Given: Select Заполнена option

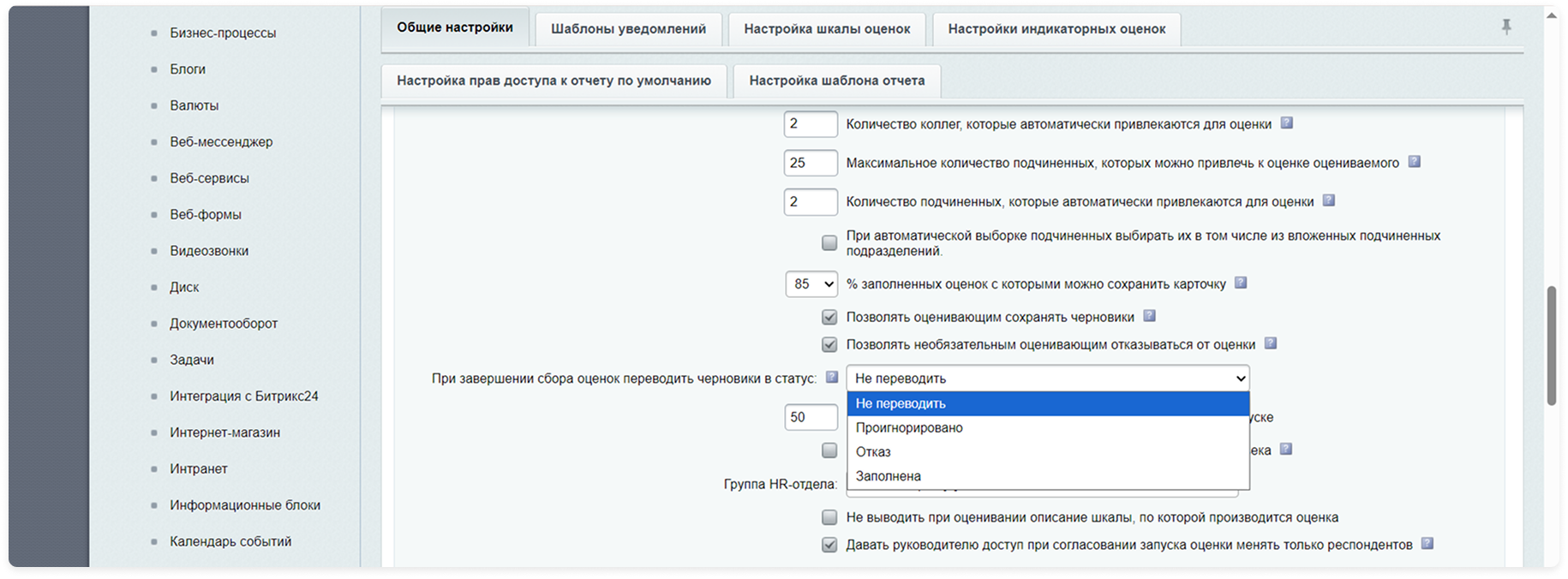Looking at the screenshot, I should pyautogui.click(x=1048, y=475).
